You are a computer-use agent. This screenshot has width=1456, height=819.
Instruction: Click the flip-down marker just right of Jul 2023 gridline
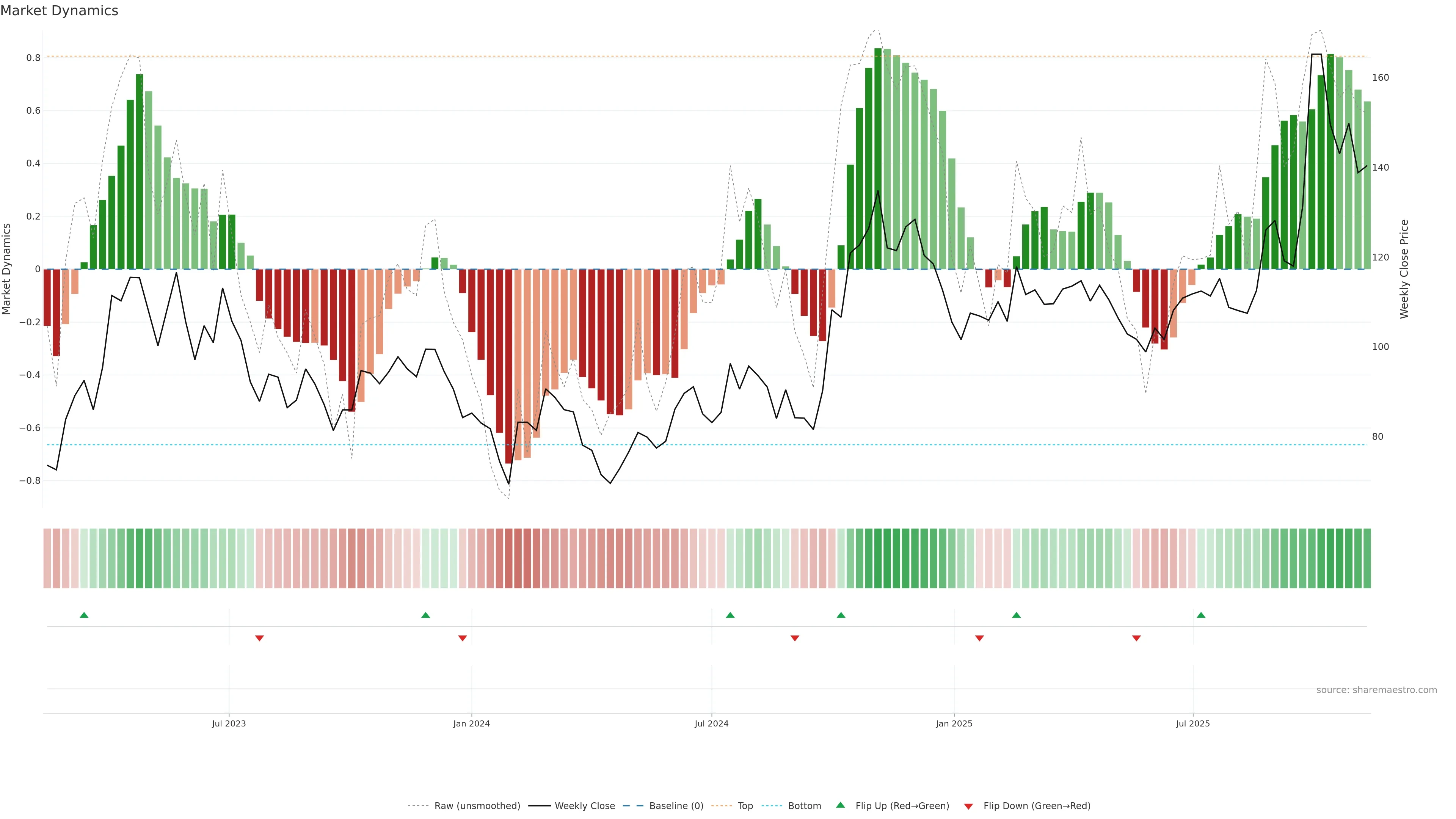tap(259, 638)
